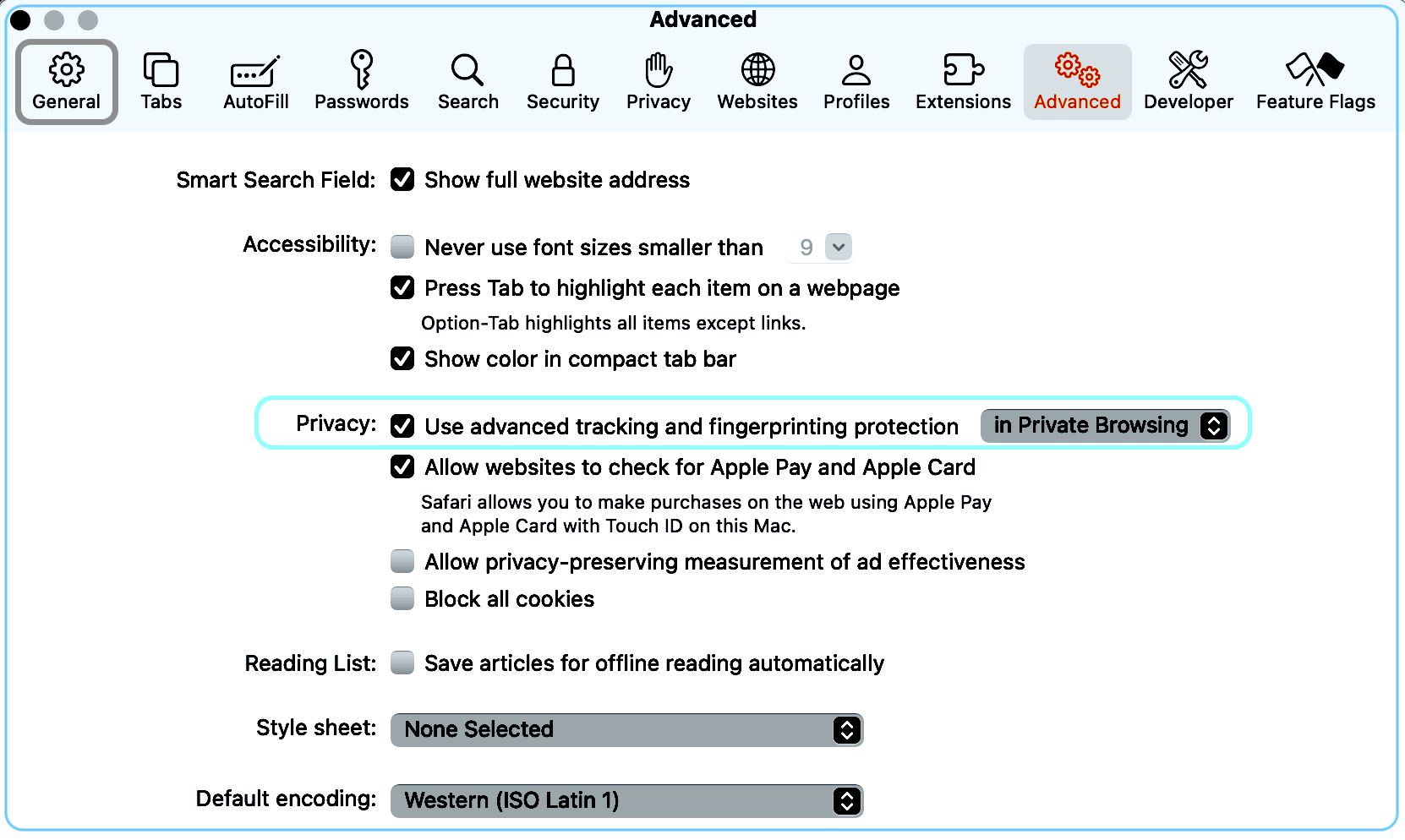Screen dimensions: 1405x840
Task: Open the AutoFill settings pane
Action: tap(255, 82)
